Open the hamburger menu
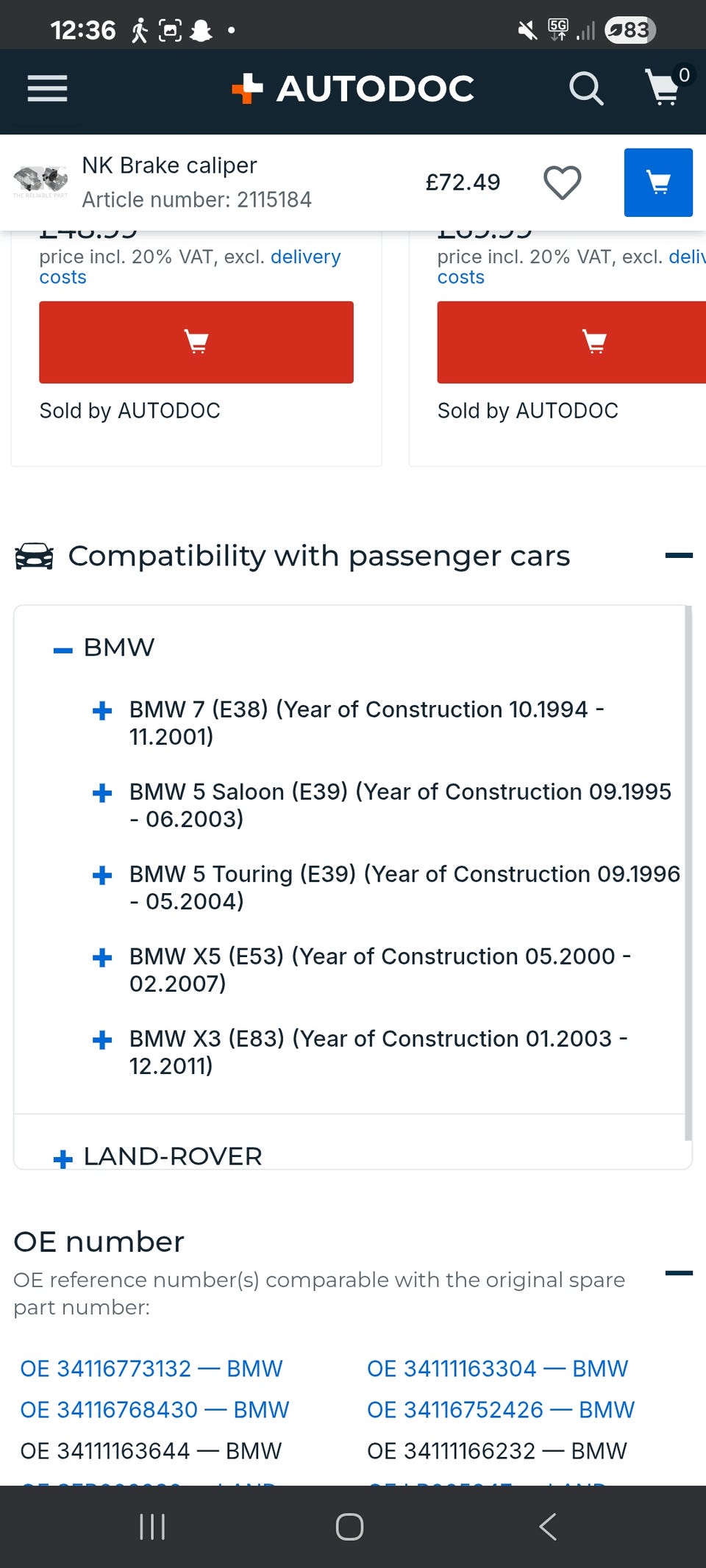Screen dimensions: 706x1568 47,89
